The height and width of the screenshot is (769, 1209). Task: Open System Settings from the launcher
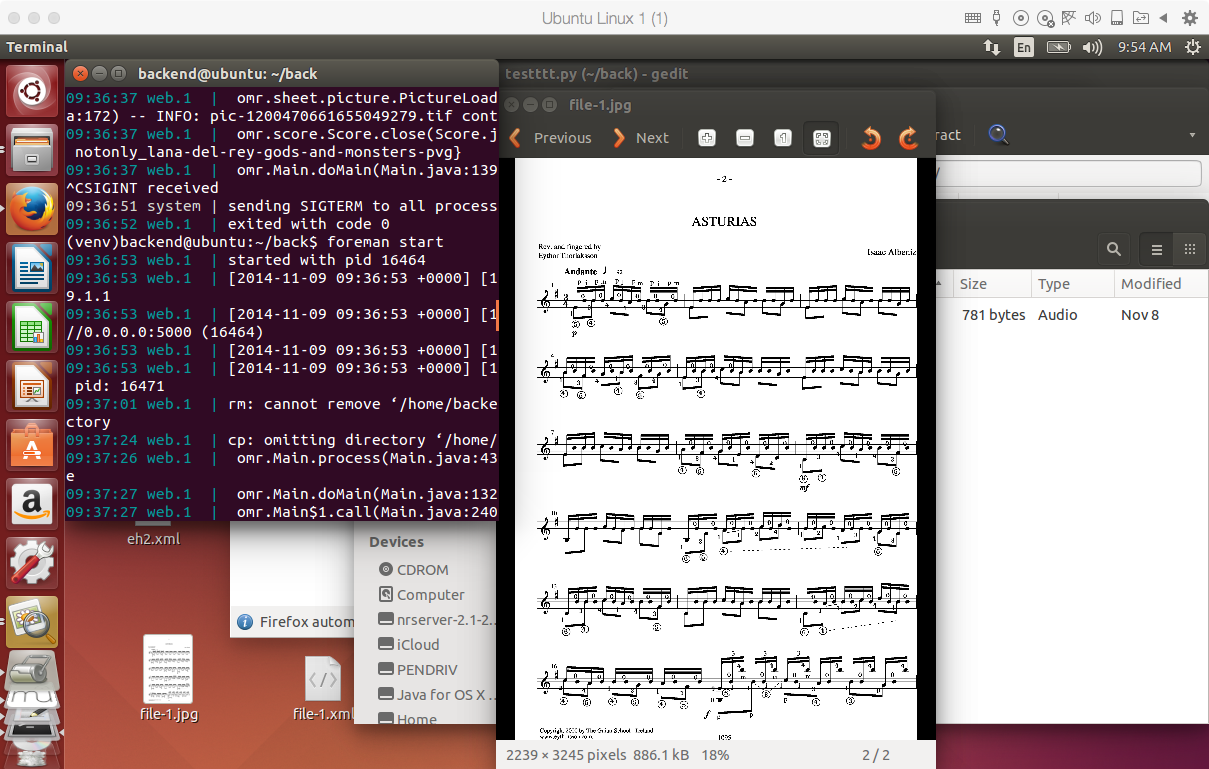pyautogui.click(x=32, y=562)
